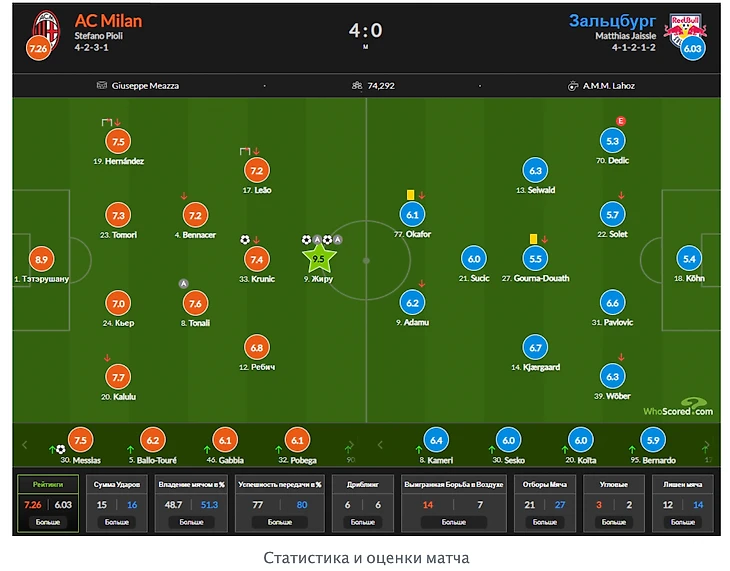The image size is (730, 571).
Task: Click Hernández's 7.5 rating circle
Action: coord(118,142)
